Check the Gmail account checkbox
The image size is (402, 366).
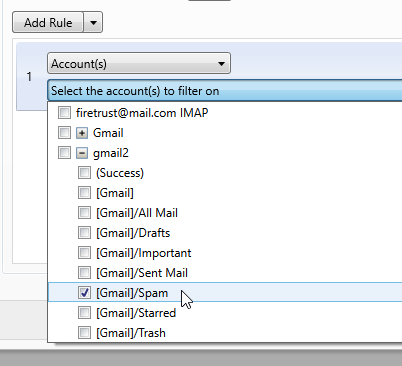(64, 133)
